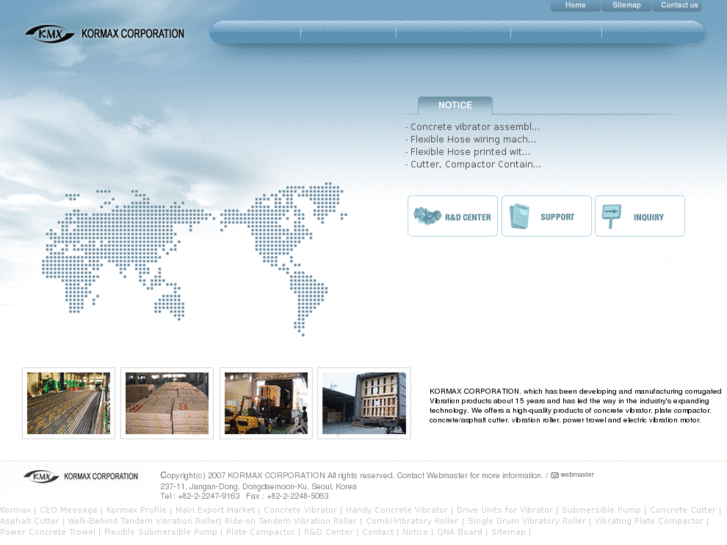727x545 pixels.
Task: Click the dotted world map graphic
Action: coord(195,259)
